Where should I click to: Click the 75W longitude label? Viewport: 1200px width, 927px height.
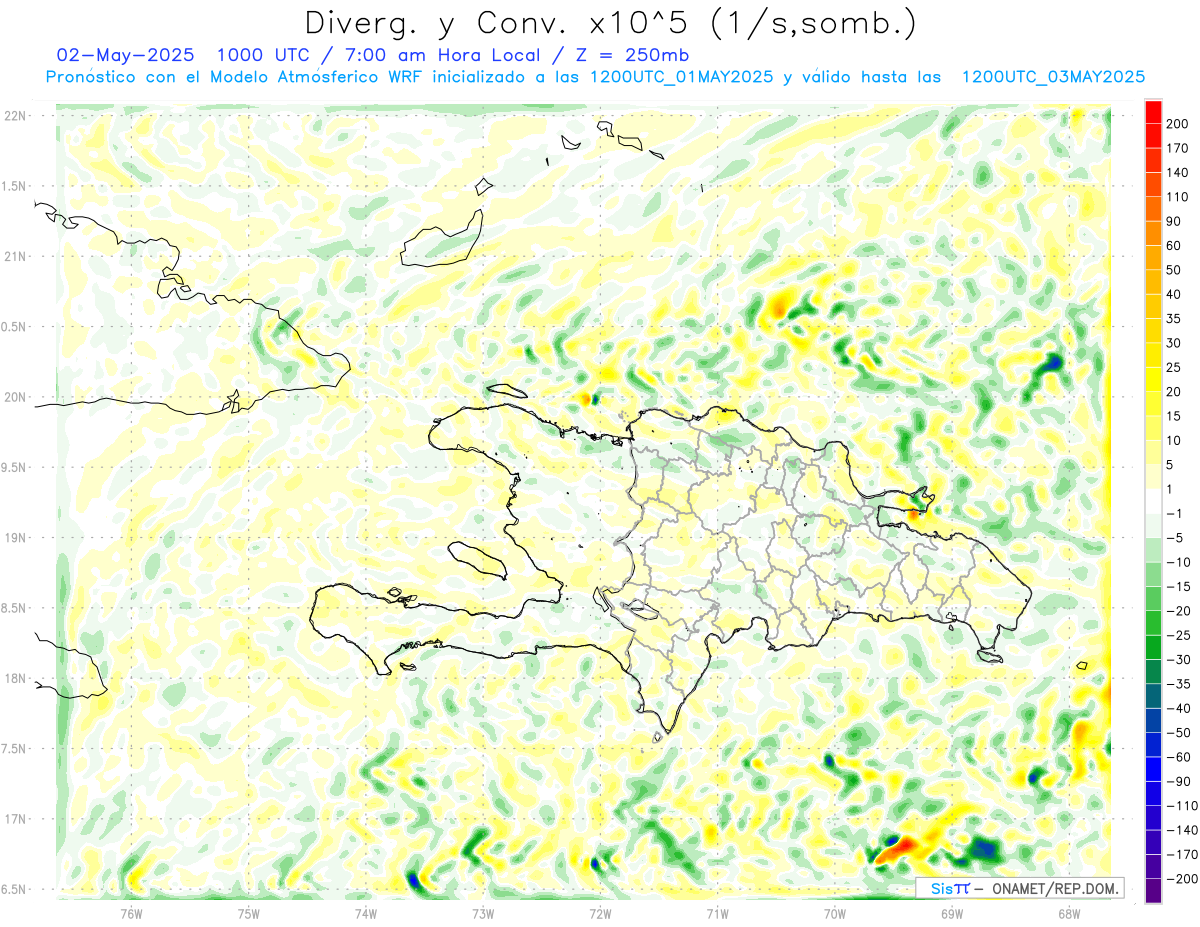pyautogui.click(x=249, y=913)
